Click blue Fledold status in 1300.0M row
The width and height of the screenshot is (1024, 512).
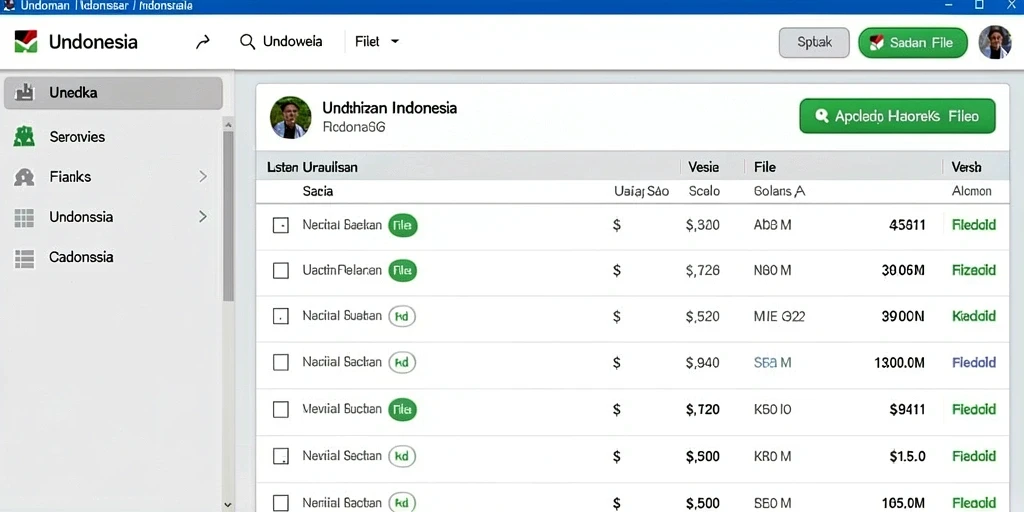pos(974,362)
